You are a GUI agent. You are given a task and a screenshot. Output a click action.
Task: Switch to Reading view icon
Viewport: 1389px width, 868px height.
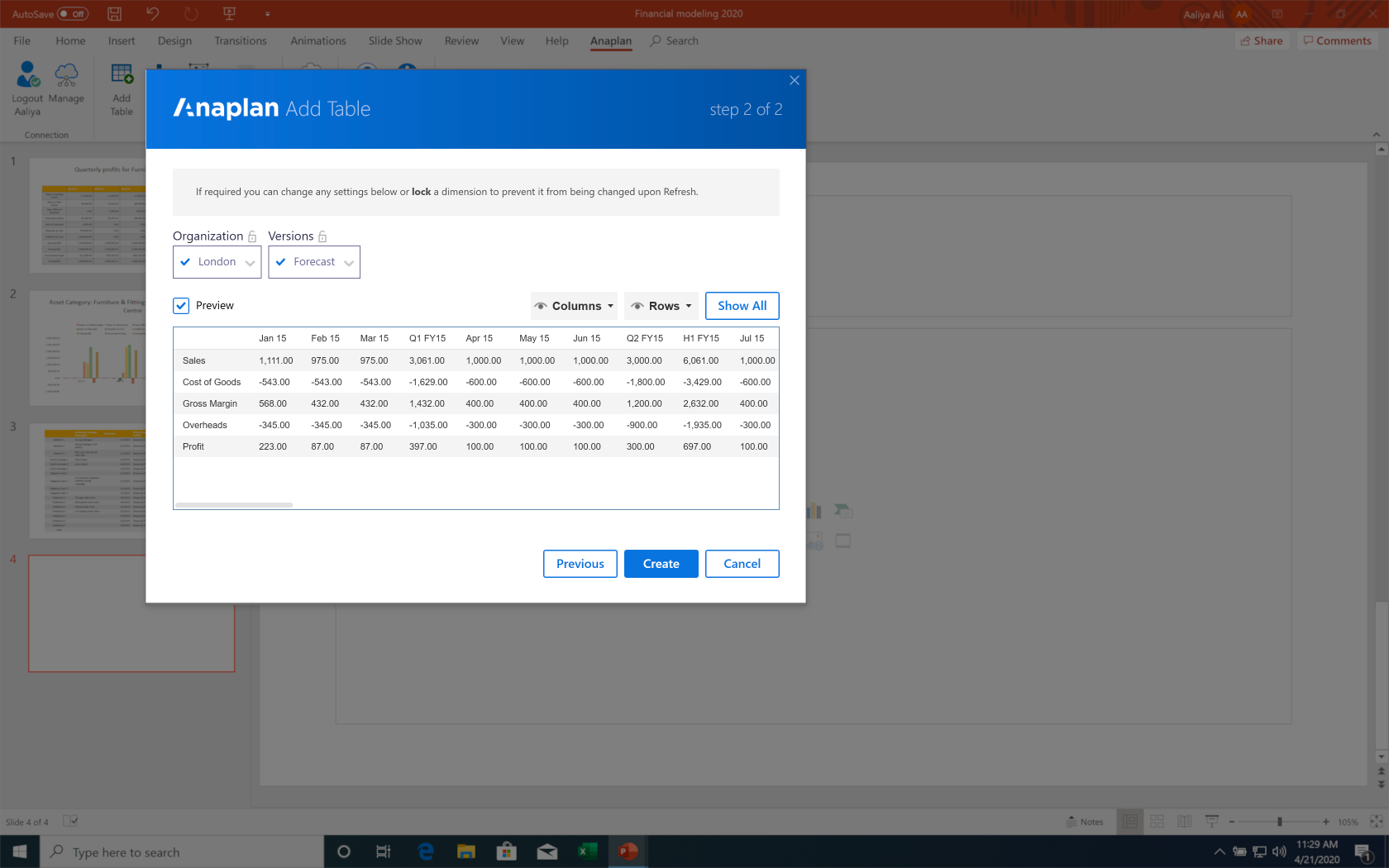coord(1185,822)
